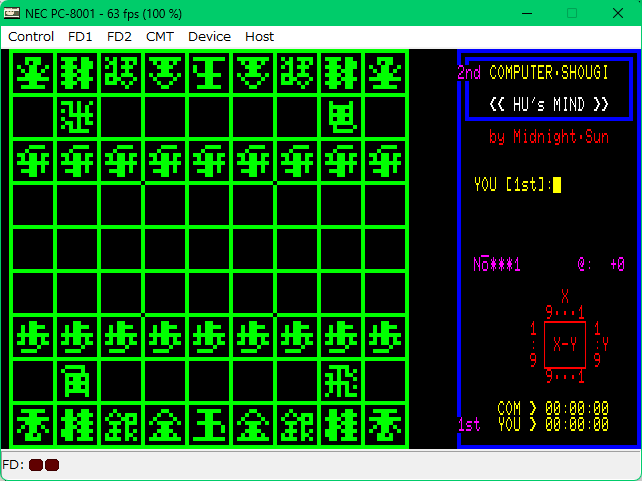The height and width of the screenshot is (481, 642).
Task: Click the NEC PC-8001 title bar icon
Action: pyautogui.click(x=11, y=13)
